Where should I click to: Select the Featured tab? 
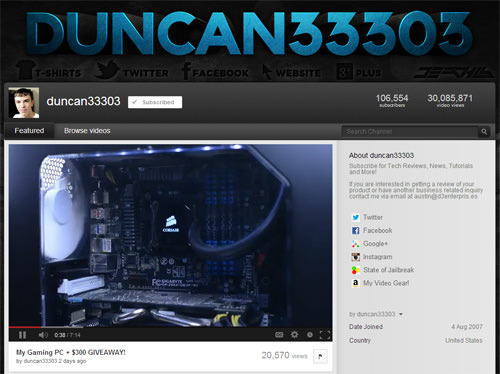[29, 131]
